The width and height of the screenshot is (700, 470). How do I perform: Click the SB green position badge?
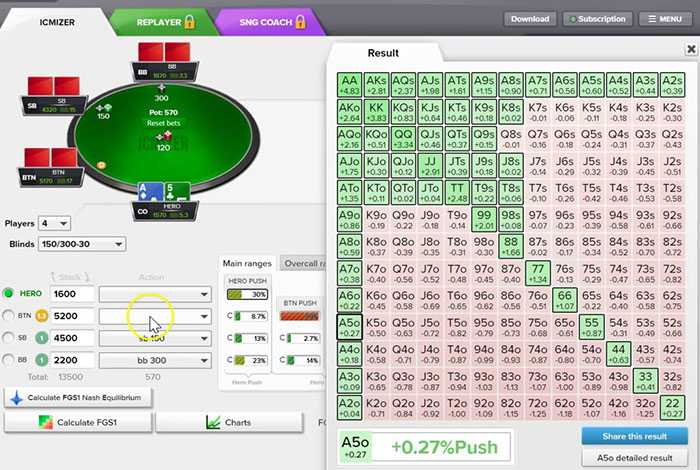click(42, 338)
